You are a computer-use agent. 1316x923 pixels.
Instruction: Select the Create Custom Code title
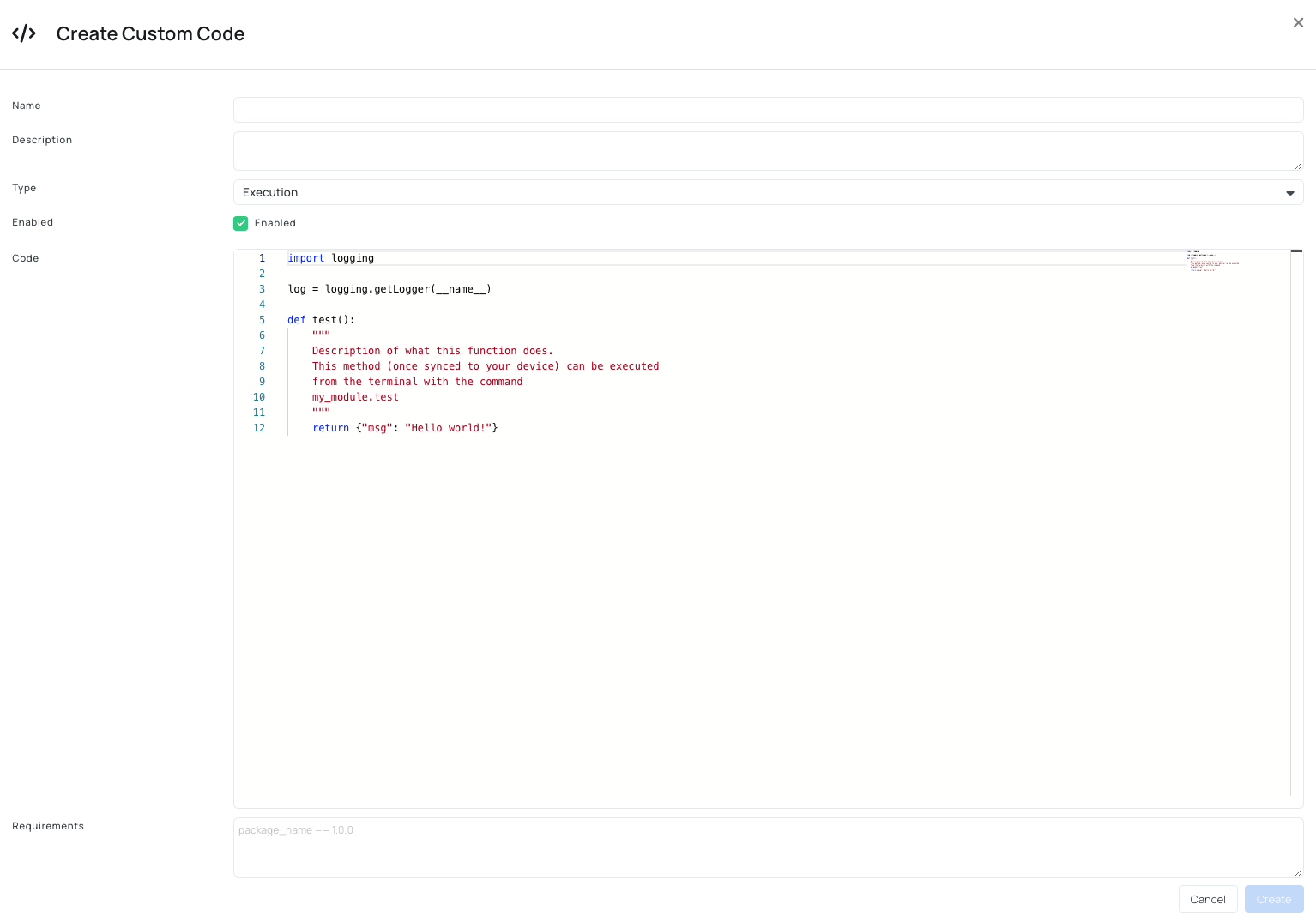point(150,33)
